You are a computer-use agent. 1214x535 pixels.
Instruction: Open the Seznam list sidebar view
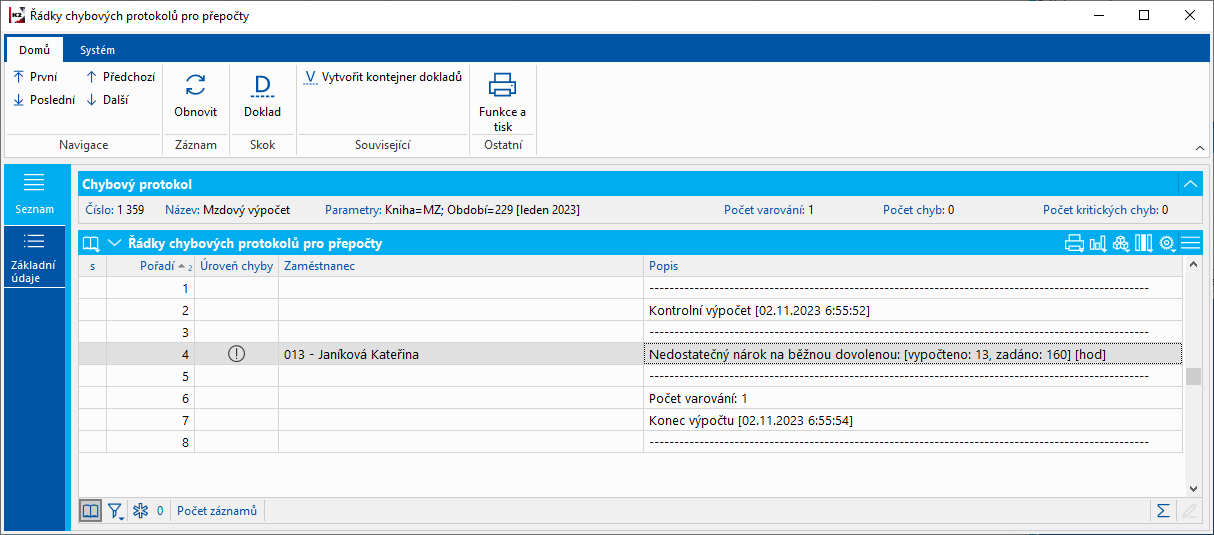(35, 194)
